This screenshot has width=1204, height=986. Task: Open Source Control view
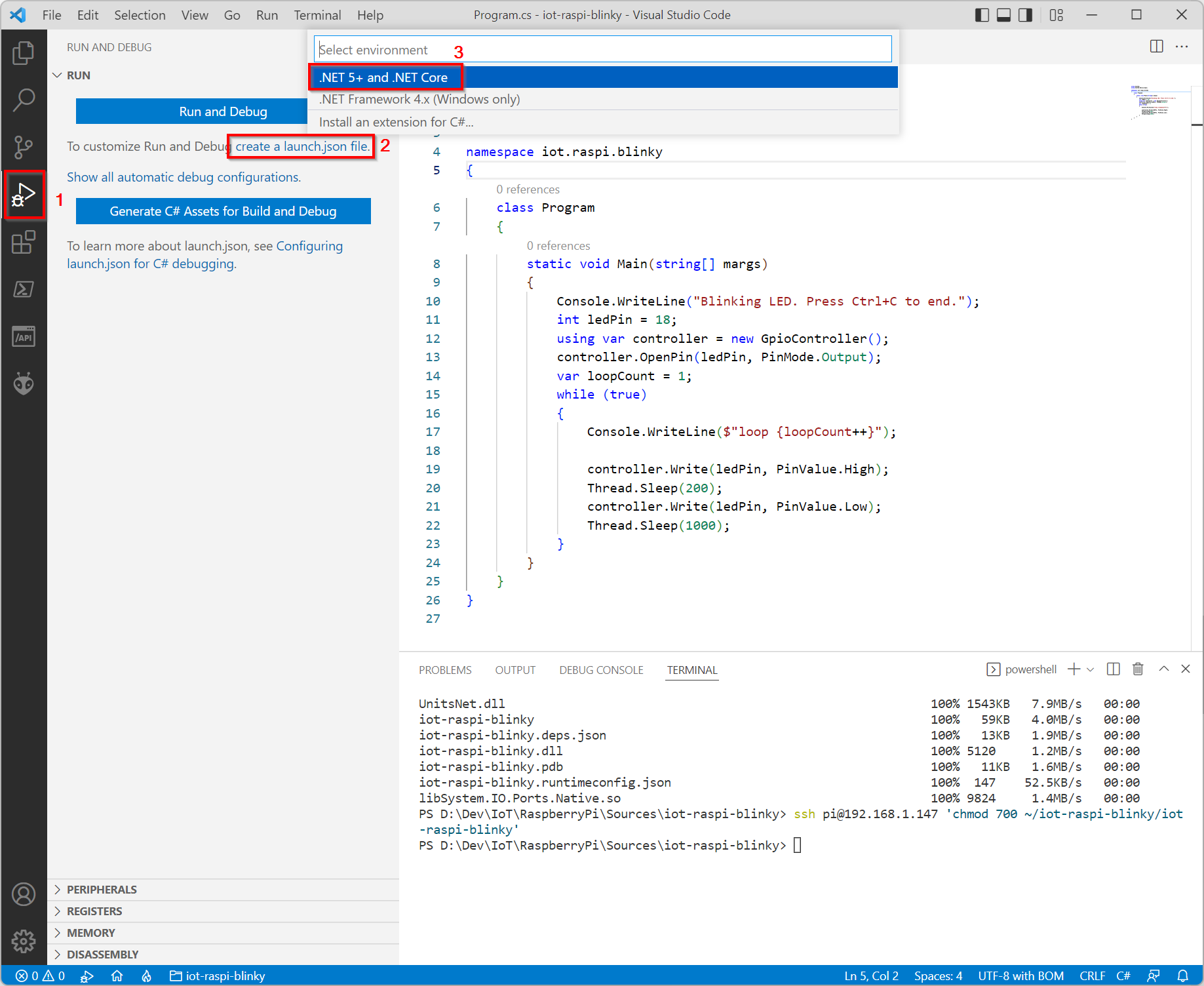(24, 148)
